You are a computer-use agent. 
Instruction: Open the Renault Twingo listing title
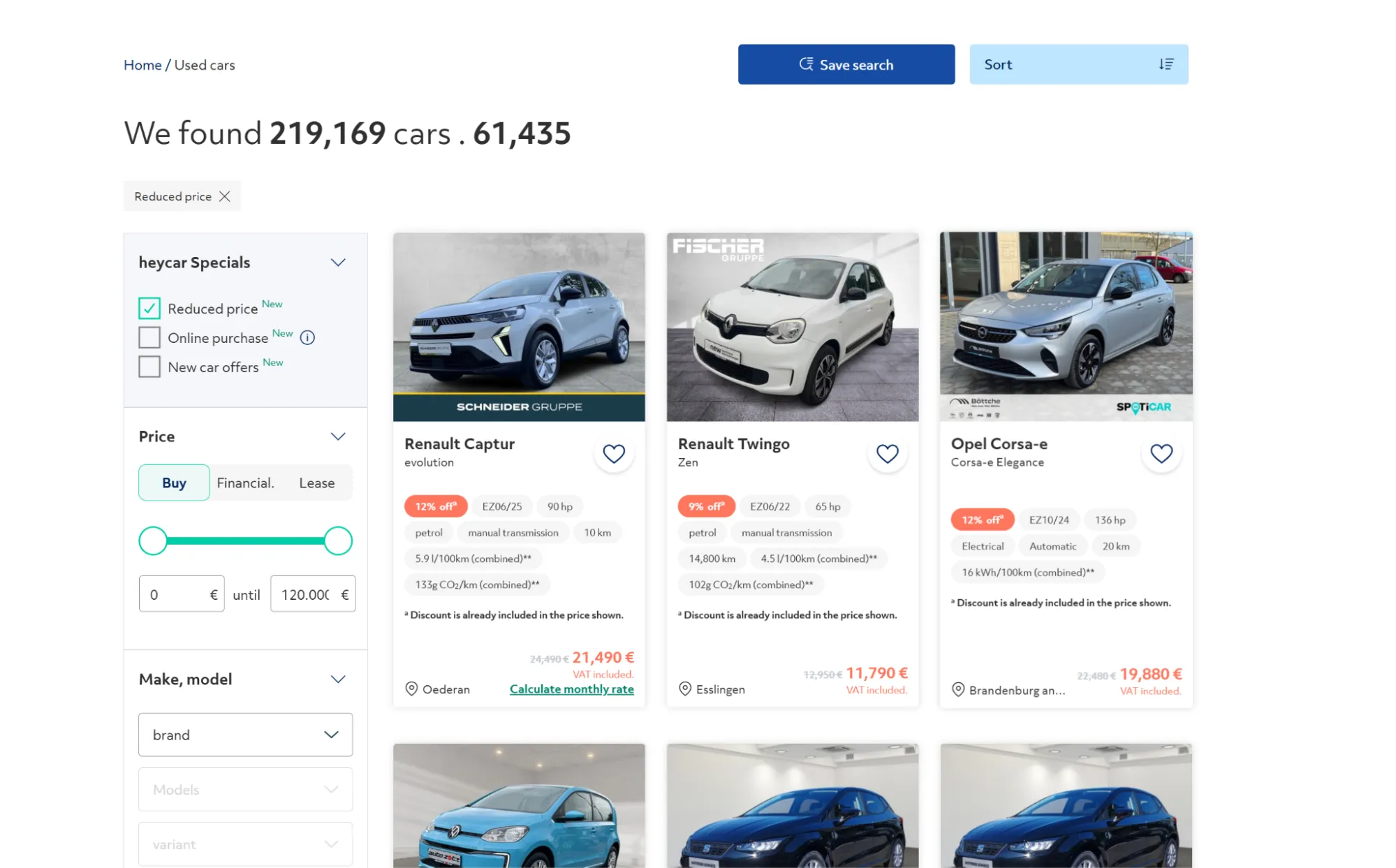coord(733,444)
